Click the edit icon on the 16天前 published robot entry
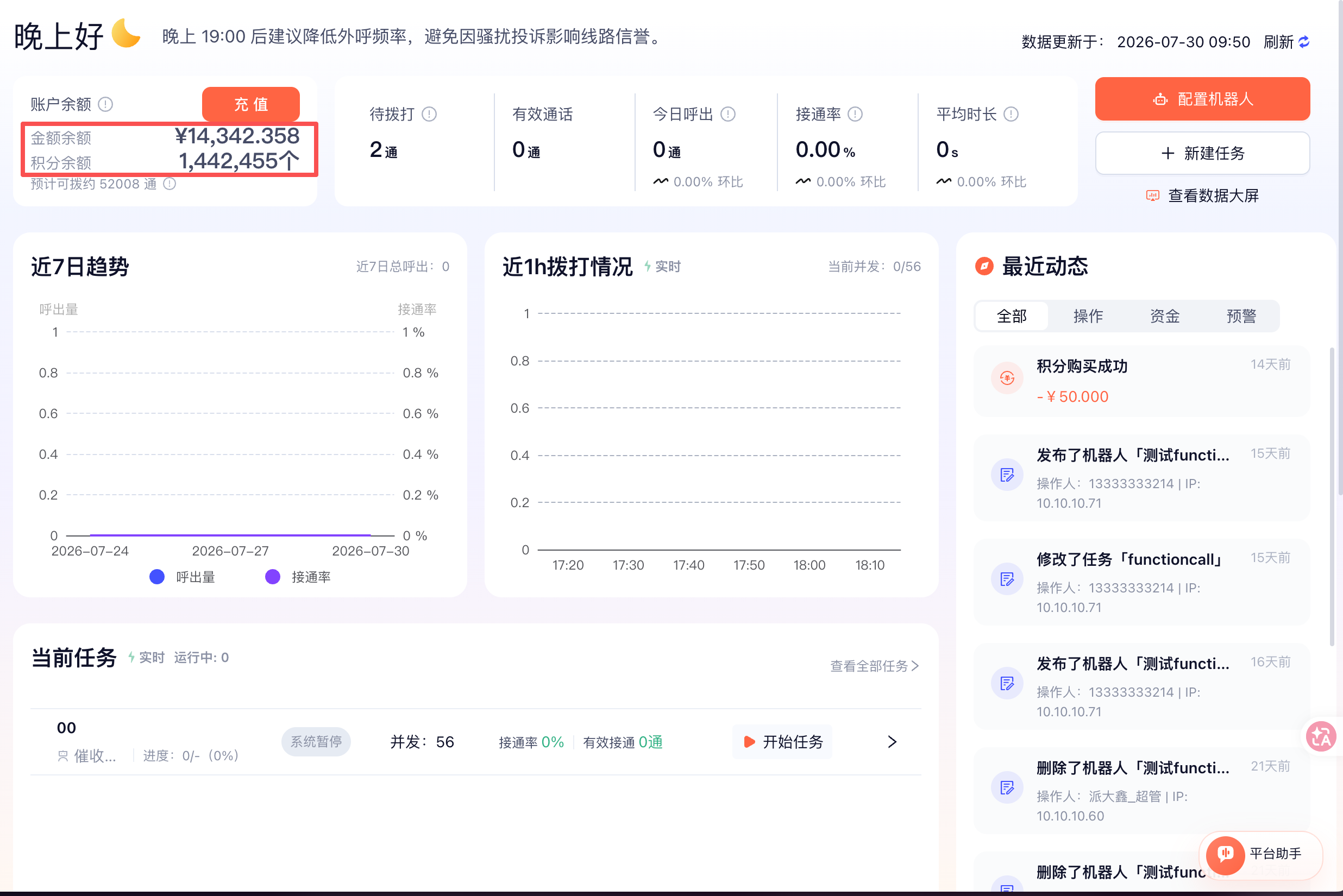This screenshot has width=1343, height=896. click(x=1007, y=683)
